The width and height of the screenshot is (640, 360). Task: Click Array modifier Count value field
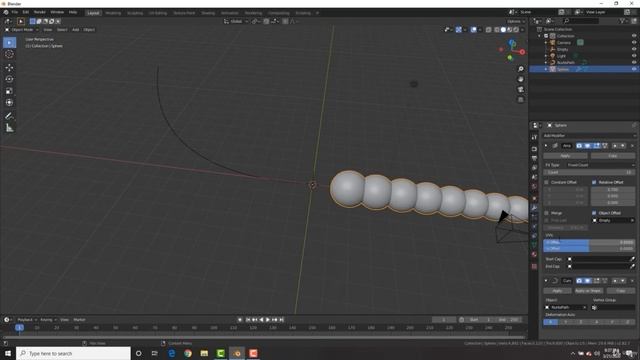click(589, 173)
